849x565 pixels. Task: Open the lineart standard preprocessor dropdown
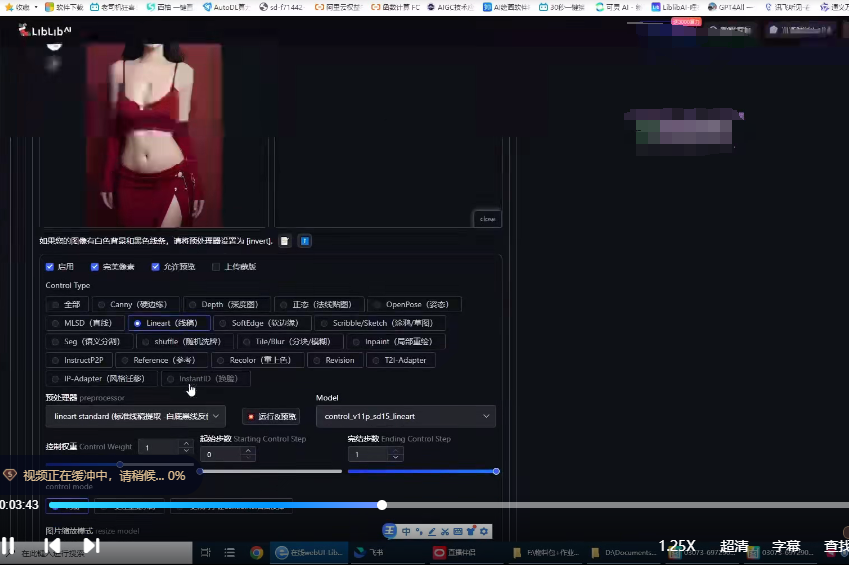coord(135,416)
